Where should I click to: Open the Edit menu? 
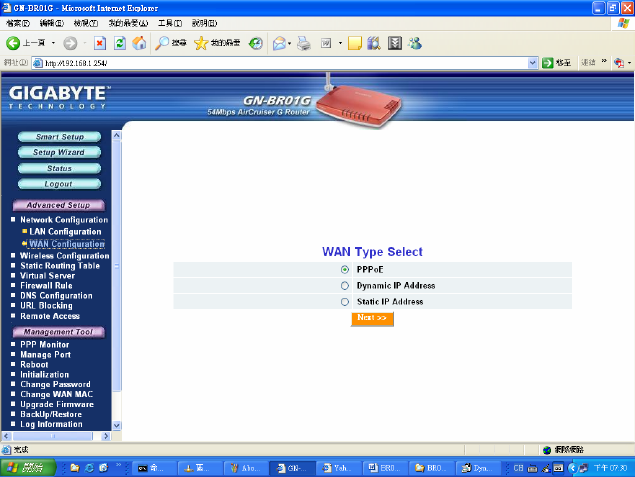52,23
